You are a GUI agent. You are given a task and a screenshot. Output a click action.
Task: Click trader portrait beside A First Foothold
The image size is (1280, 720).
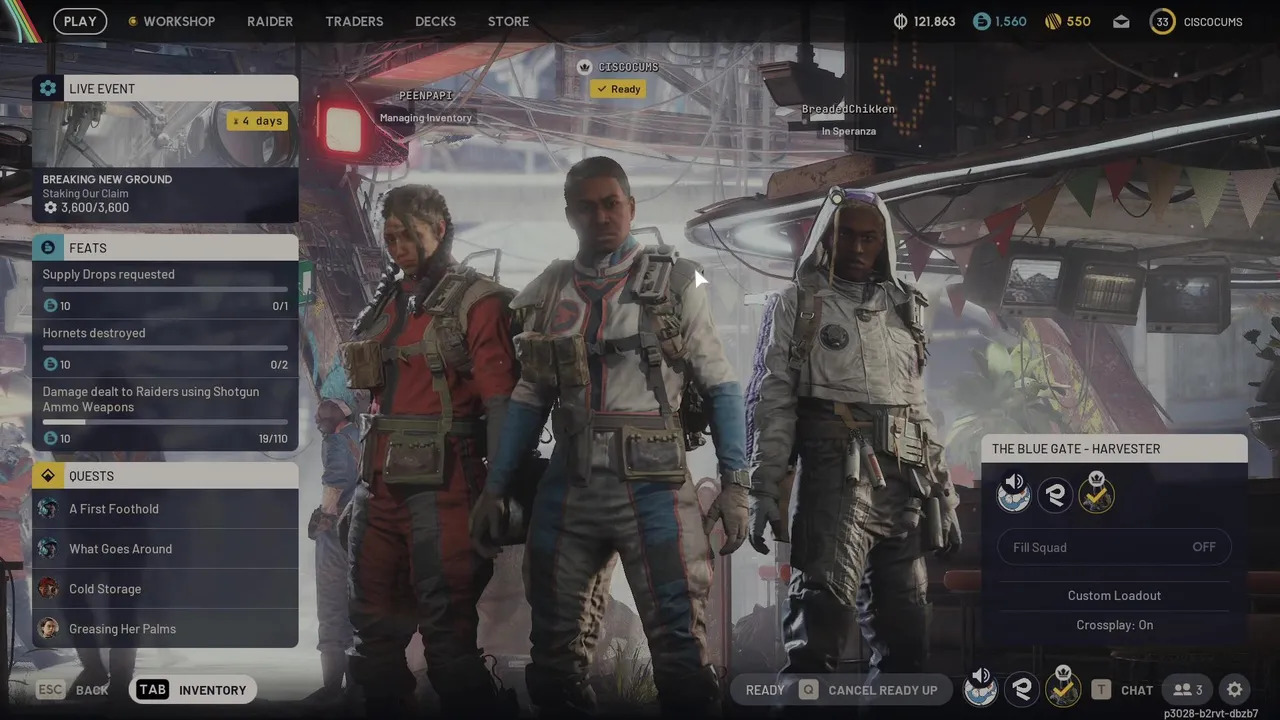tap(48, 509)
